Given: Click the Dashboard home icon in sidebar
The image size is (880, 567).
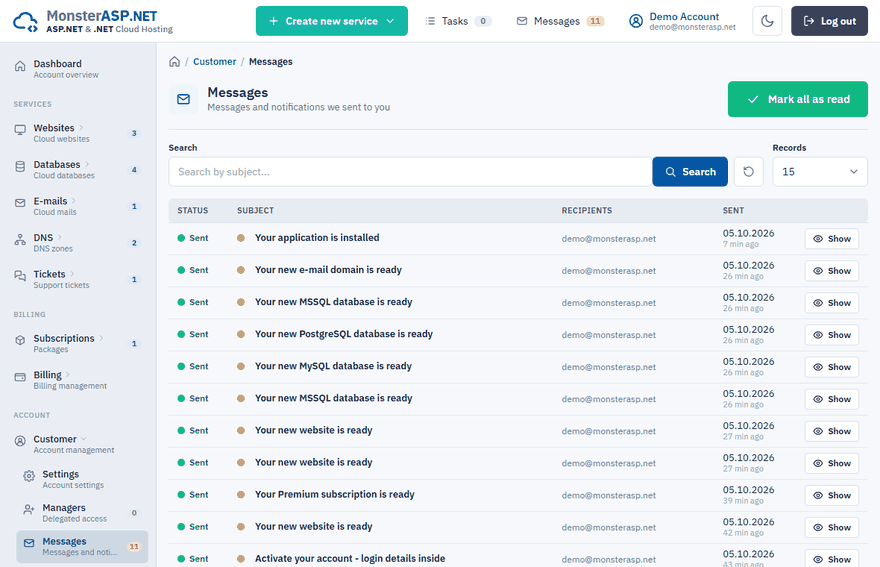Looking at the screenshot, I should click(20, 66).
